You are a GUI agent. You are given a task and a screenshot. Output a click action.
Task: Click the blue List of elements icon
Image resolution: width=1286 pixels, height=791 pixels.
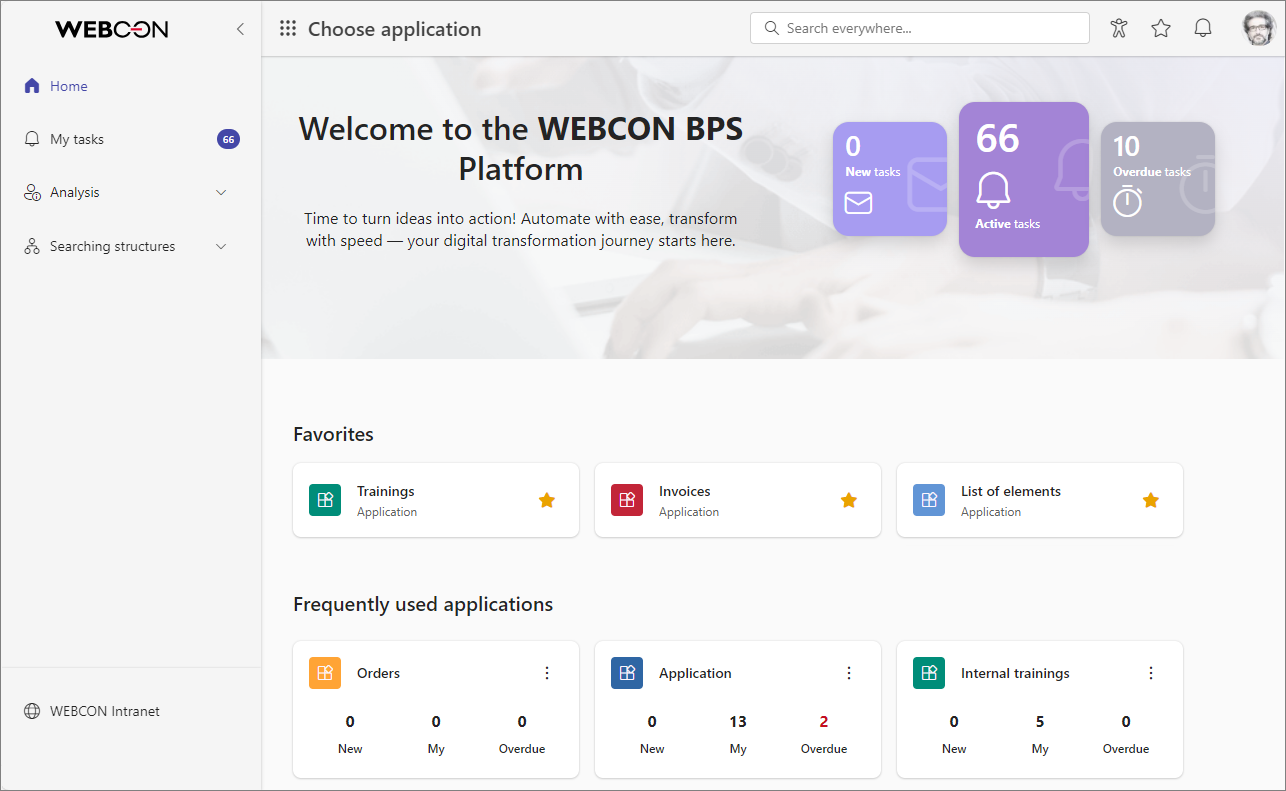click(x=929, y=500)
